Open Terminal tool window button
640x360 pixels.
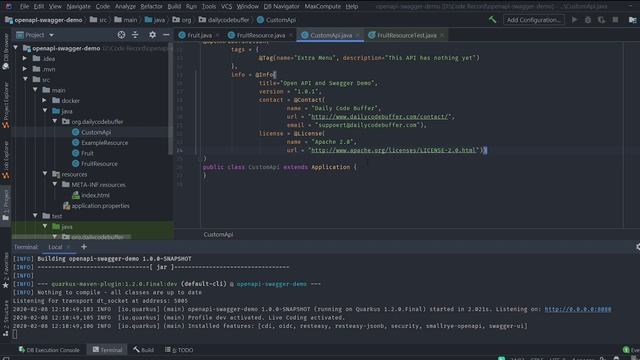(107, 350)
